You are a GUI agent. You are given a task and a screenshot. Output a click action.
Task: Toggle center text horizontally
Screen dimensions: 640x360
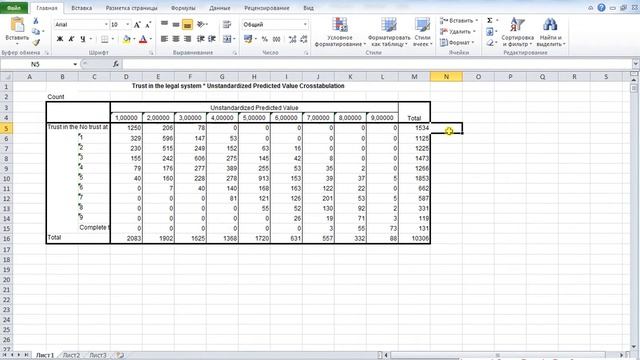point(176,39)
